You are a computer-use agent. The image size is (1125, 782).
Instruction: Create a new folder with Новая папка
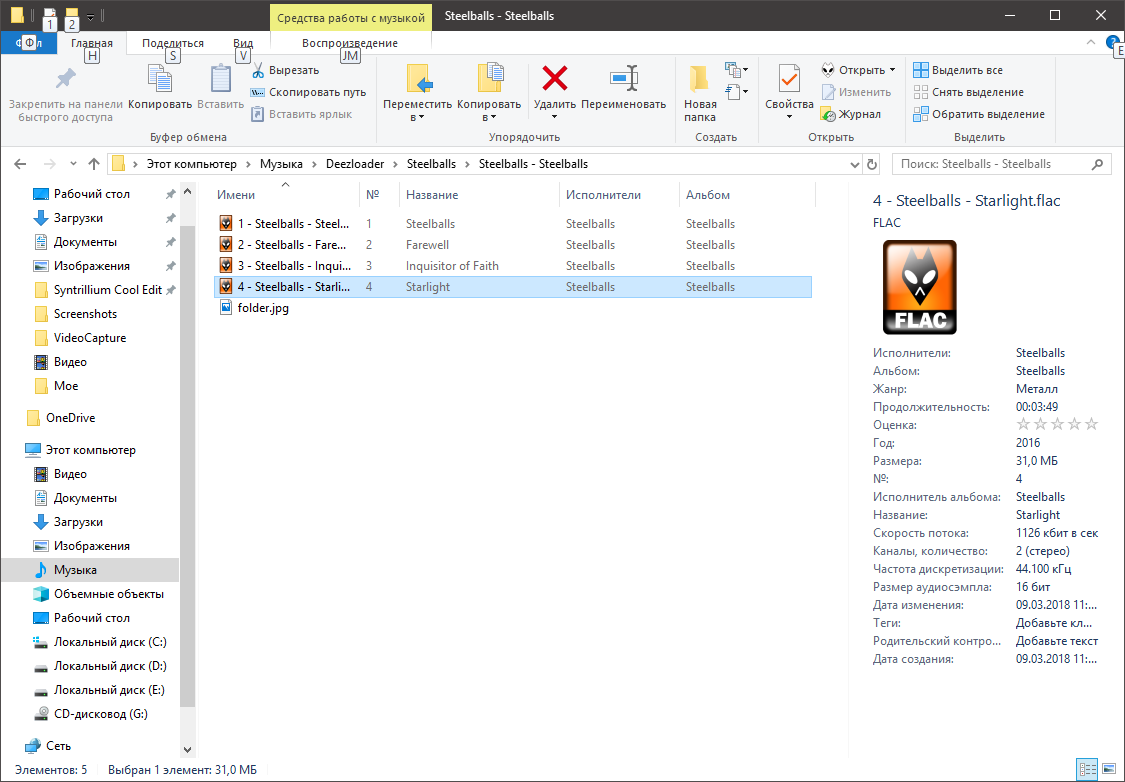(x=700, y=93)
